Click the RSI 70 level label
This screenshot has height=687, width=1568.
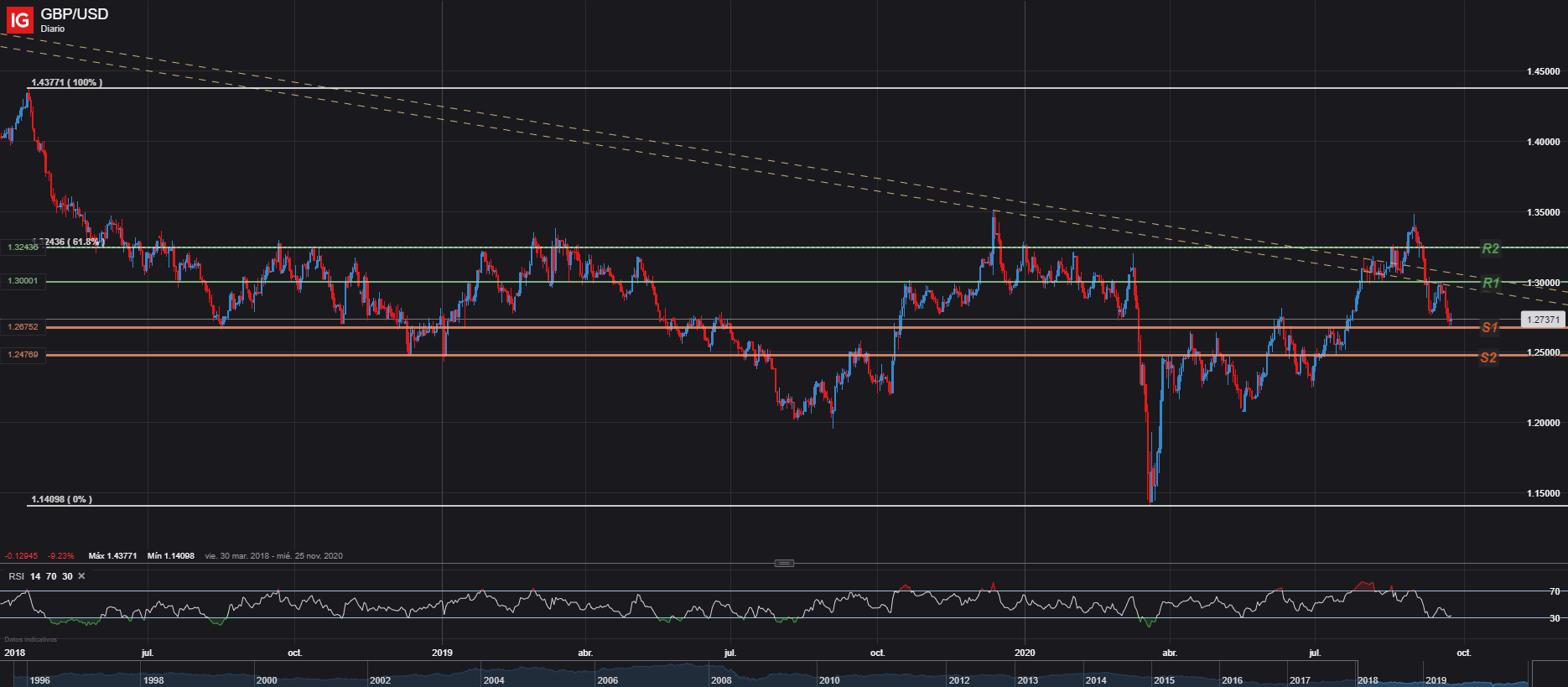[x=1555, y=591]
